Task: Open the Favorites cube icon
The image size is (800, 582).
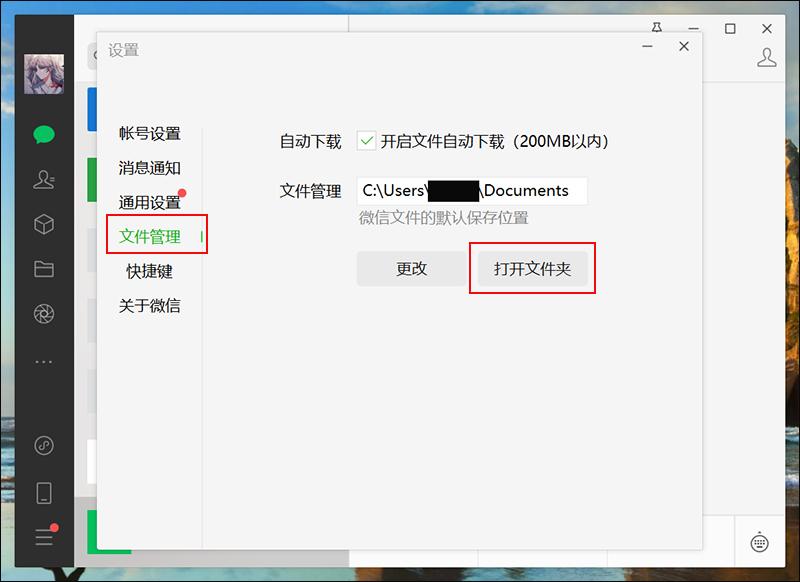Action: coord(44,224)
